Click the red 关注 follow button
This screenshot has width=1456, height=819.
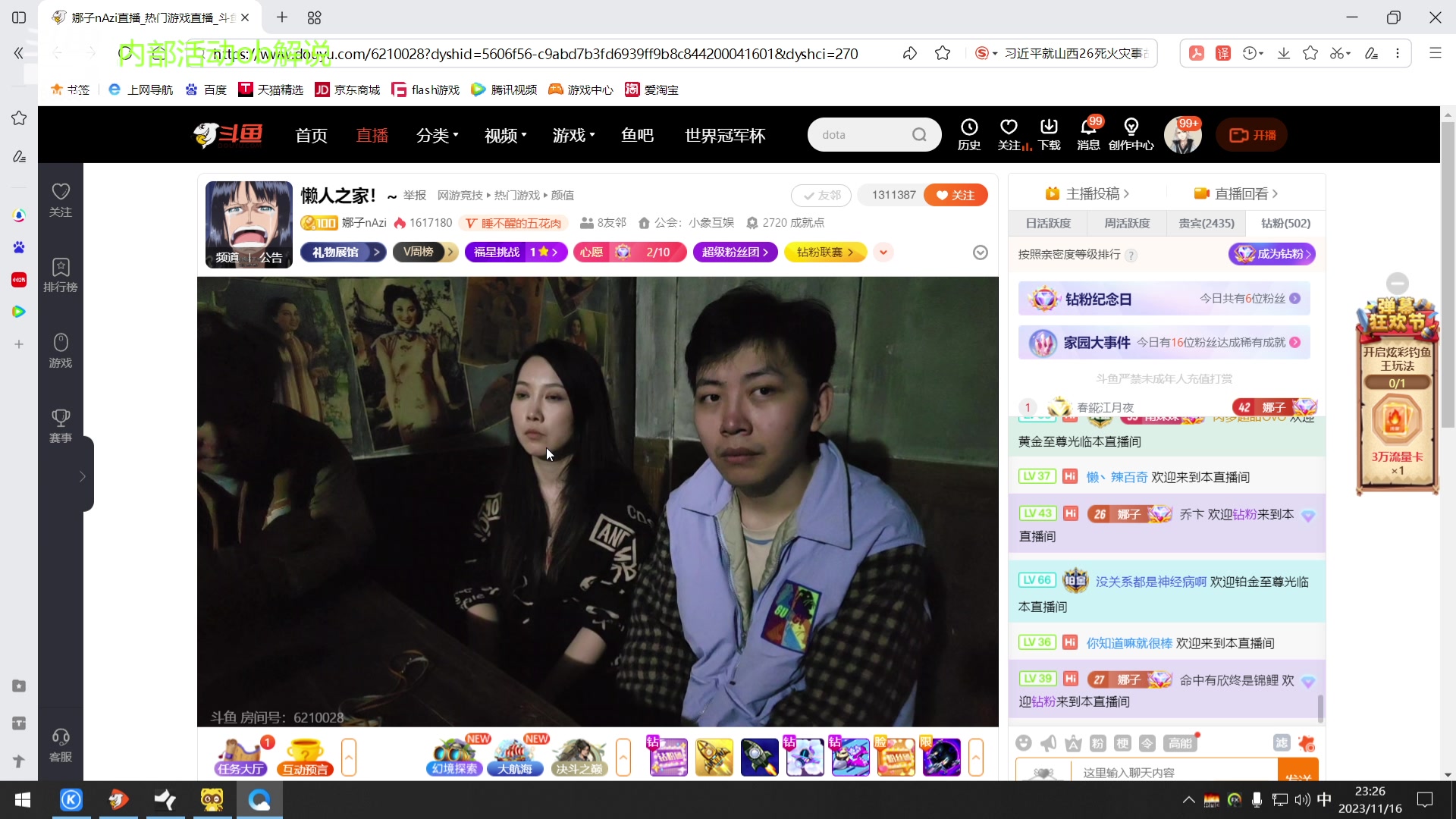click(x=955, y=195)
